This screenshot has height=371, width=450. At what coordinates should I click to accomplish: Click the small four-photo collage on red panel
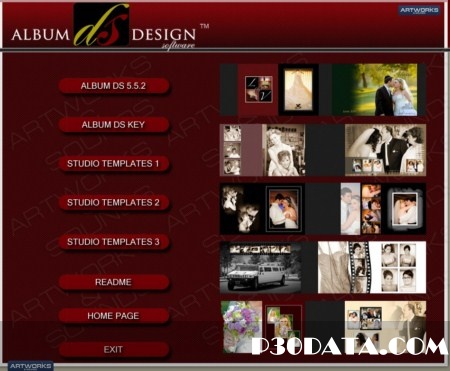pyautogui.click(x=259, y=89)
